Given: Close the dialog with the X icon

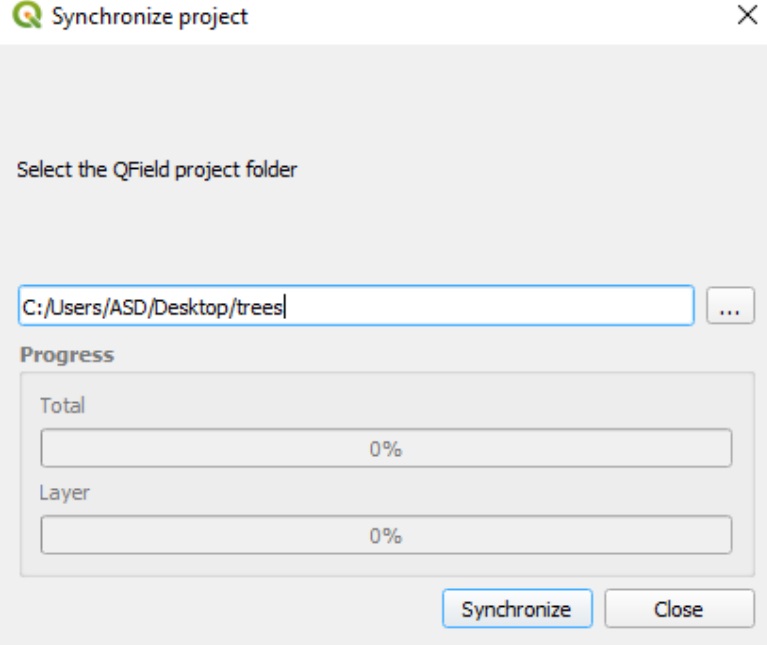Looking at the screenshot, I should click(x=745, y=16).
